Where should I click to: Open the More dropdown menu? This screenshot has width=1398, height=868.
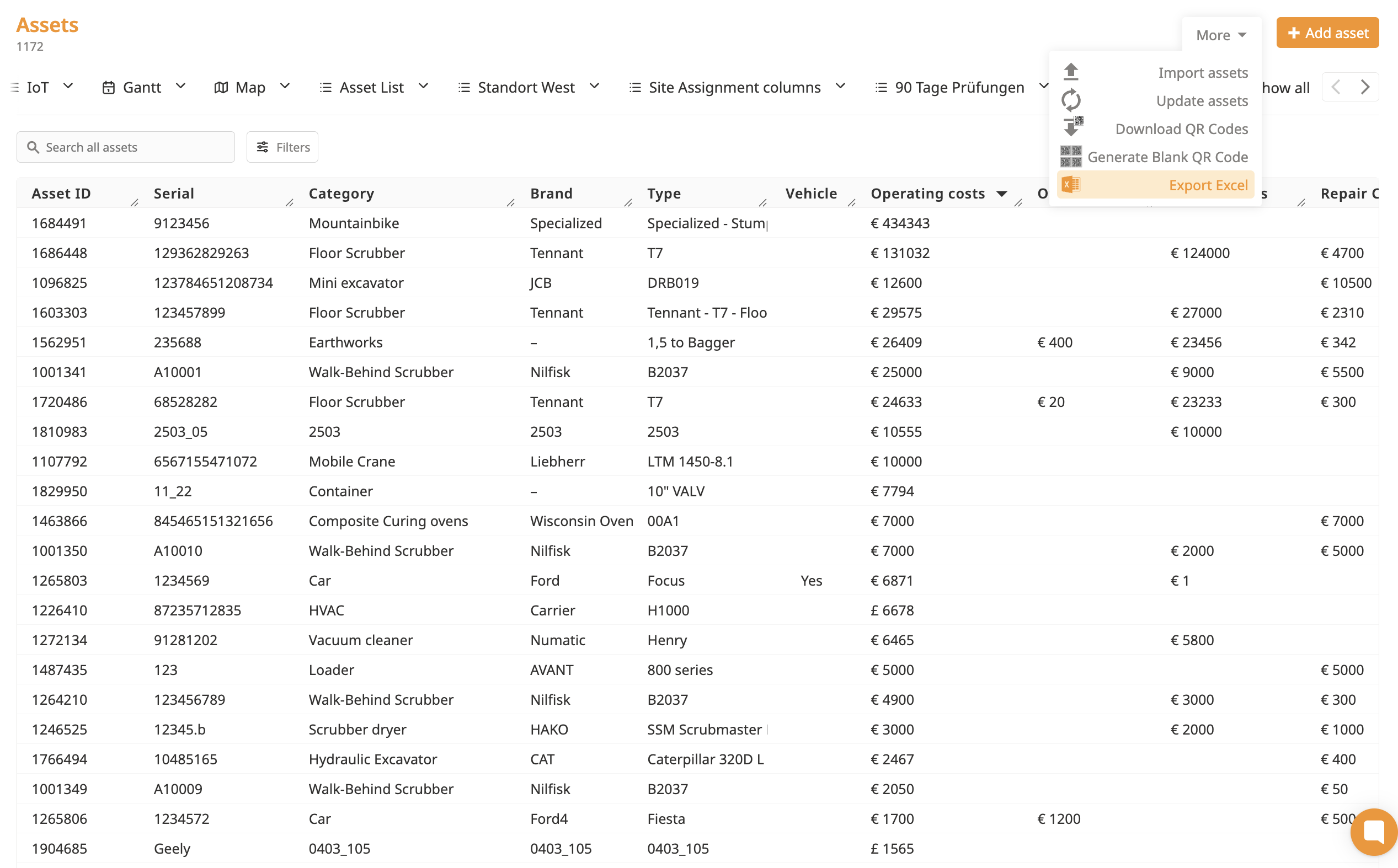(1221, 35)
